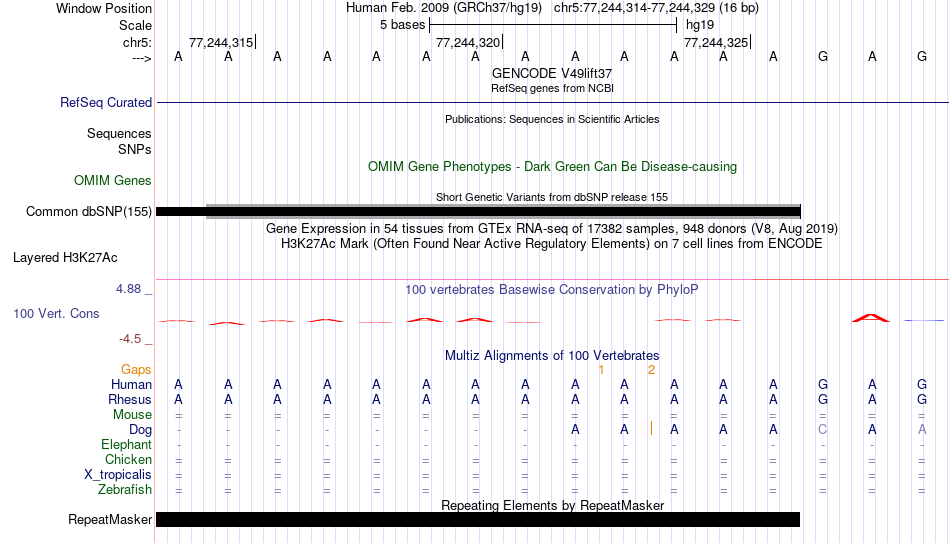Click the SNPs label under Sequences
The height and width of the screenshot is (543, 950).
click(135, 149)
